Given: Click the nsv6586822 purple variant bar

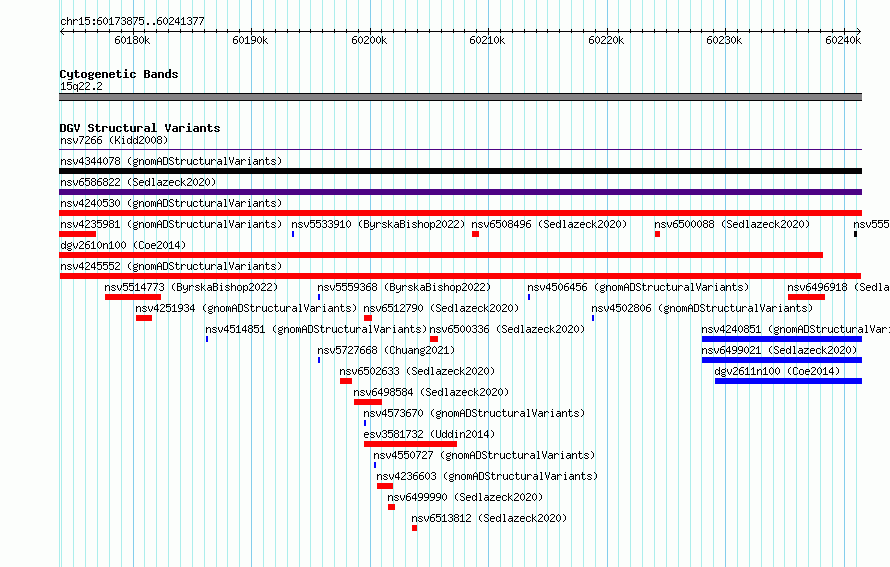Looking at the screenshot, I should (460, 192).
